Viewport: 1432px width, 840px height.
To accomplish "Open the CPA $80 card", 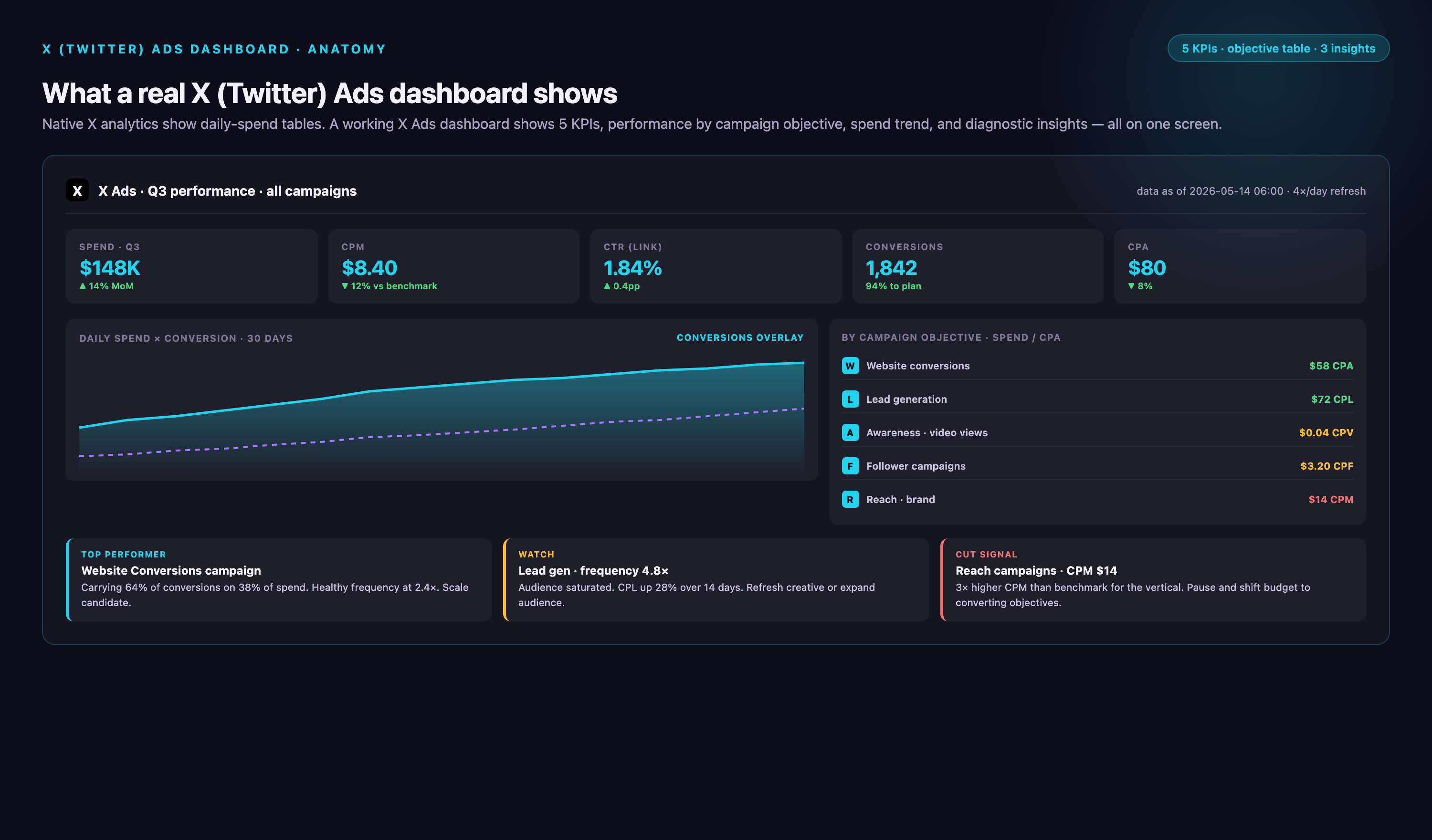I will (x=1240, y=266).
